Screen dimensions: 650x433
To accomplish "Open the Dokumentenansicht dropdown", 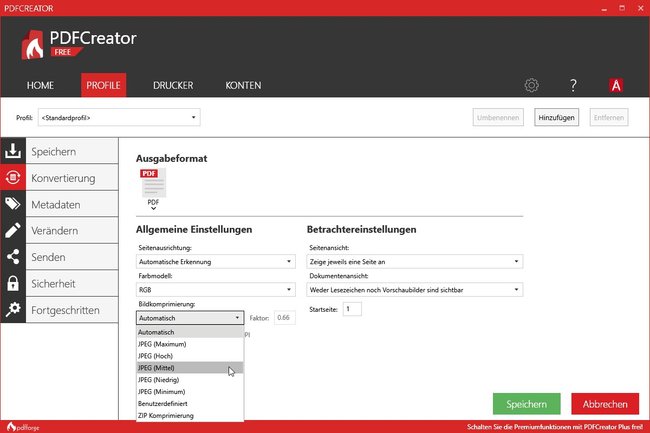I will [x=415, y=290].
